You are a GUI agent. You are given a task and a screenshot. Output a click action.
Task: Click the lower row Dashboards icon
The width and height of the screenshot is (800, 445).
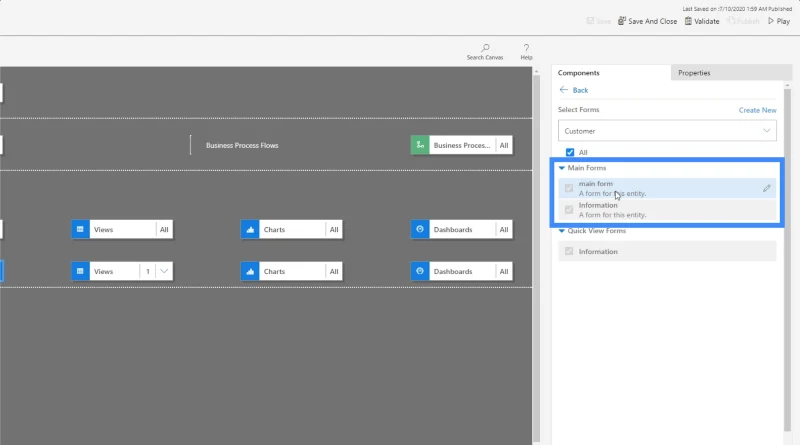point(420,271)
